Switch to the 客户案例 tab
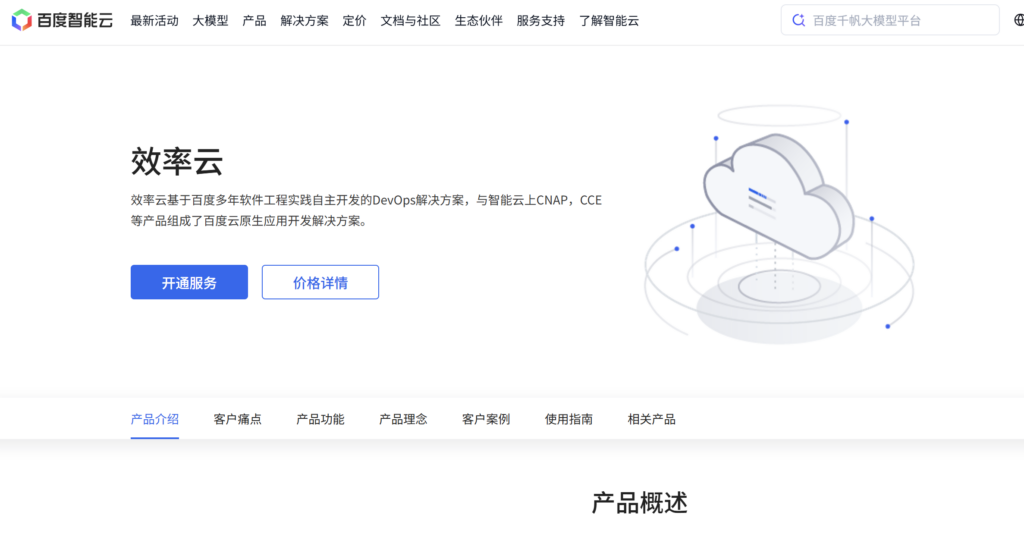Image resolution: width=1024 pixels, height=534 pixels. tap(486, 419)
